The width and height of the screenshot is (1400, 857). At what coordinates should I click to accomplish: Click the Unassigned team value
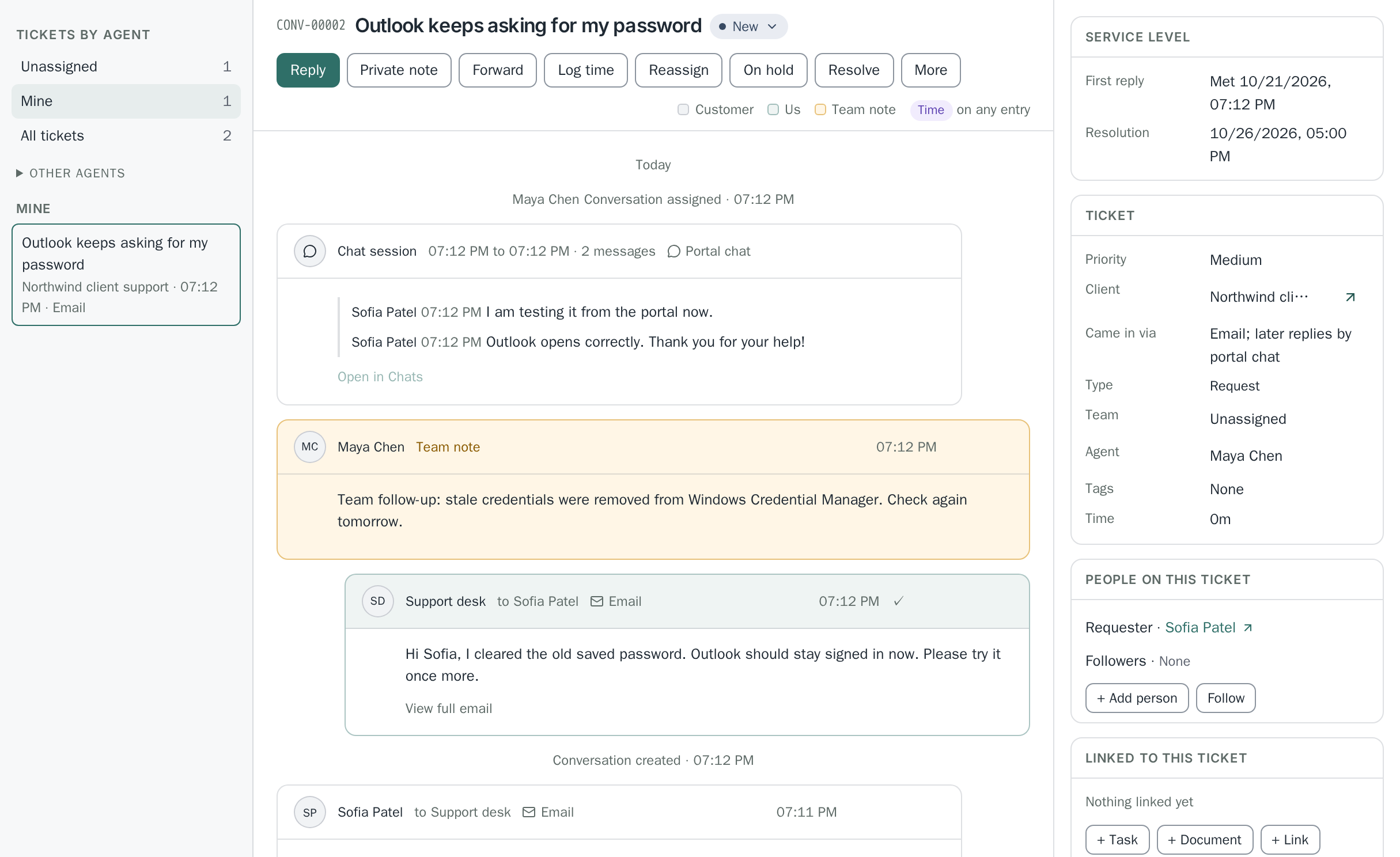pyautogui.click(x=1248, y=419)
